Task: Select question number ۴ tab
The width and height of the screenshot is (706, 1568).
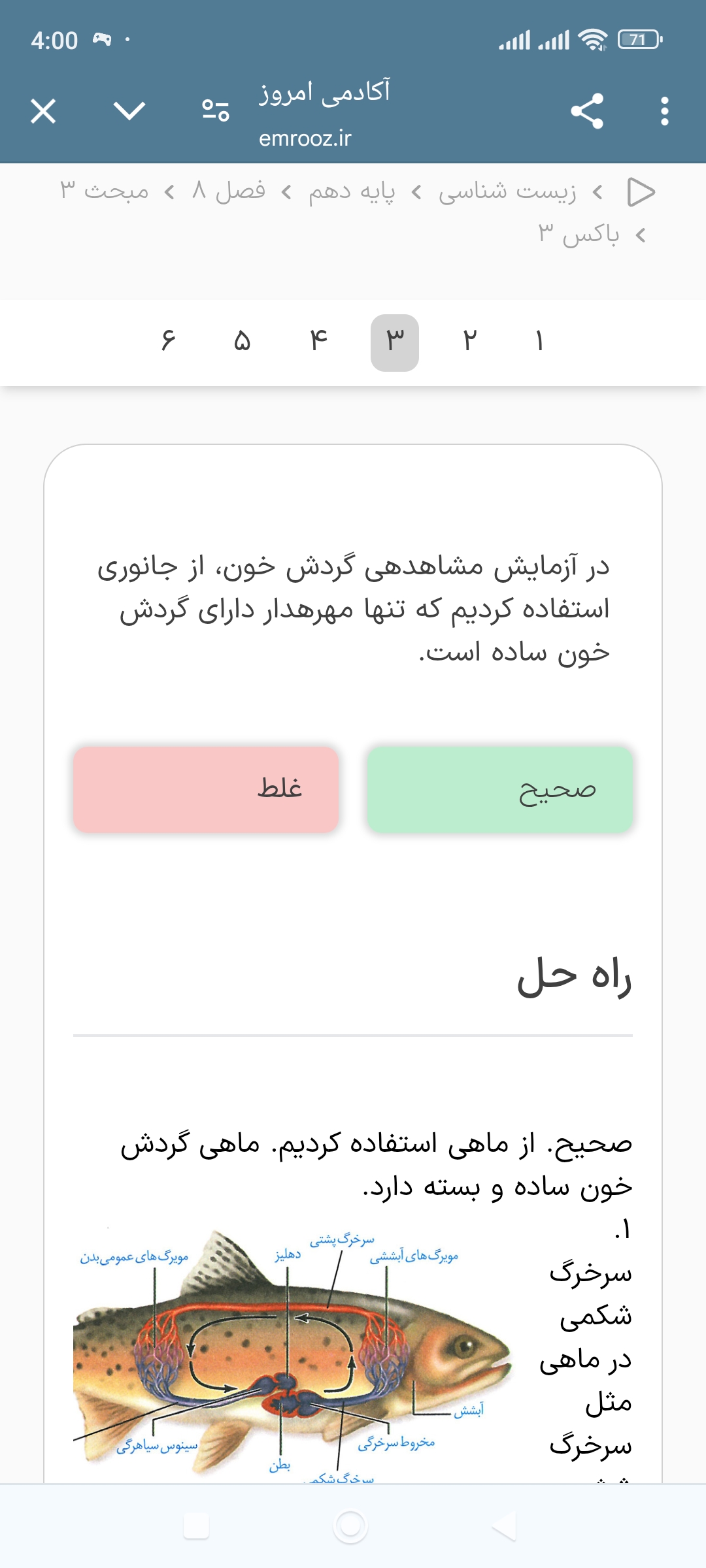Action: click(318, 342)
